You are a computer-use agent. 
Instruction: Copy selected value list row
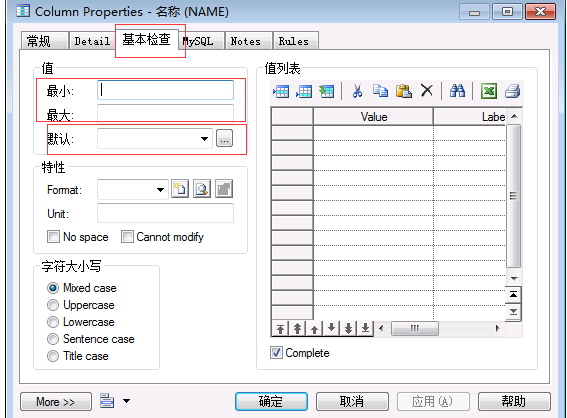pos(380,91)
